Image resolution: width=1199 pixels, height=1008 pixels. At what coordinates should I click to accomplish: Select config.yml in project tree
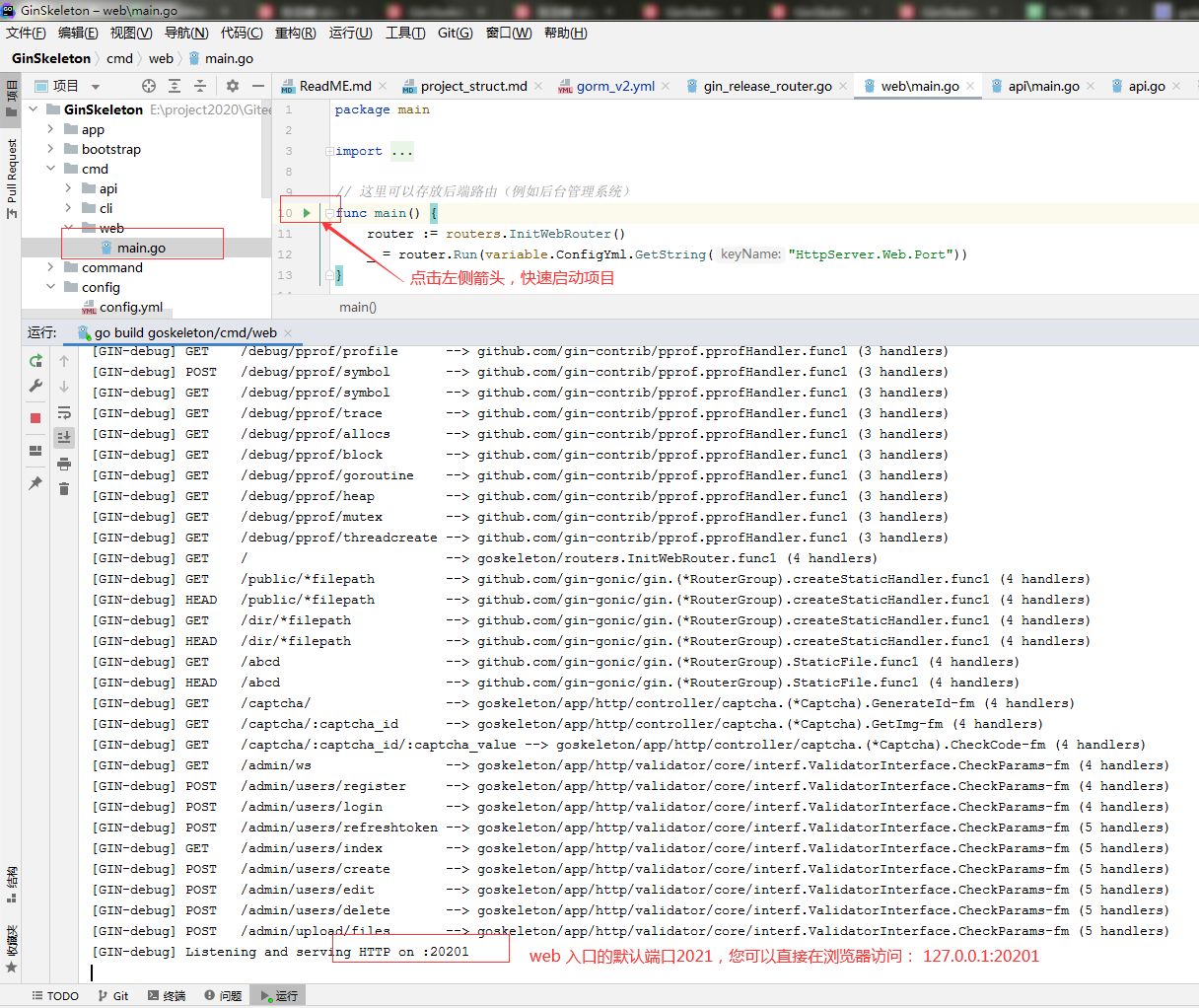(131, 307)
